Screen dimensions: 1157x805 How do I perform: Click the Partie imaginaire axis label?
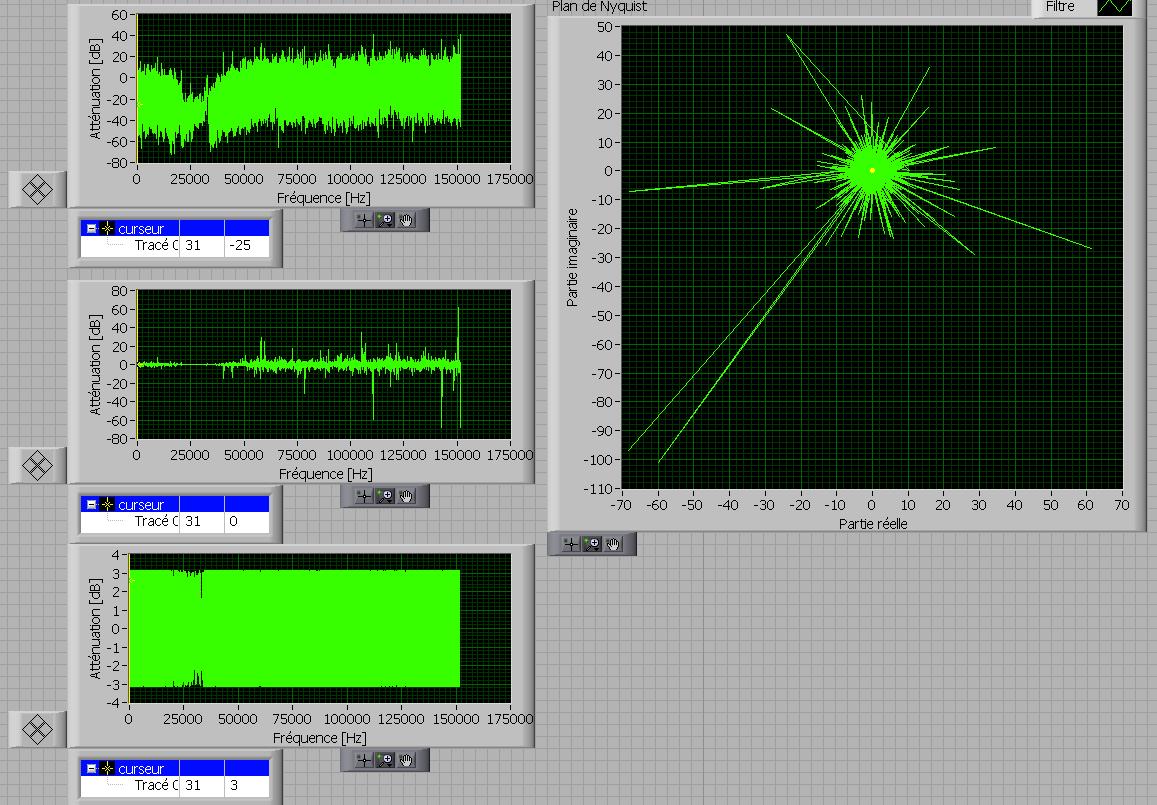(573, 258)
